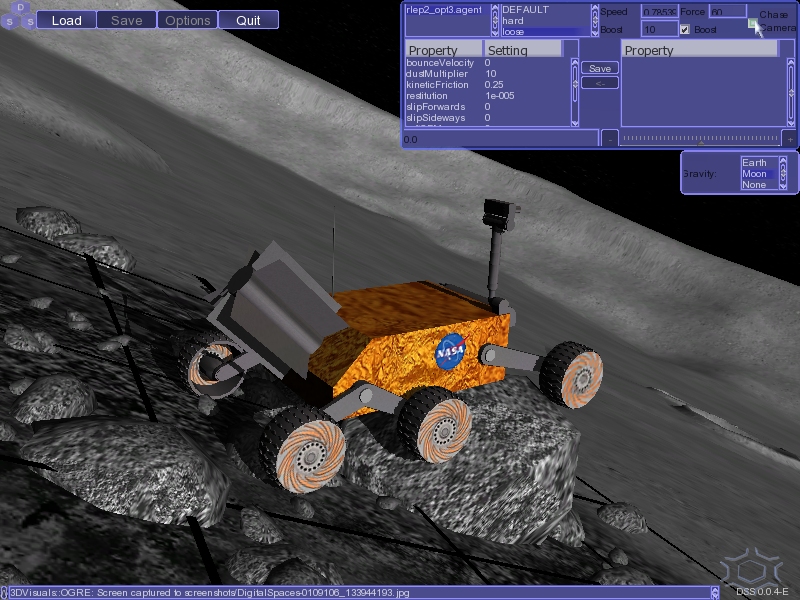
Task: Click the left property table scrollbar
Action: coord(574,92)
